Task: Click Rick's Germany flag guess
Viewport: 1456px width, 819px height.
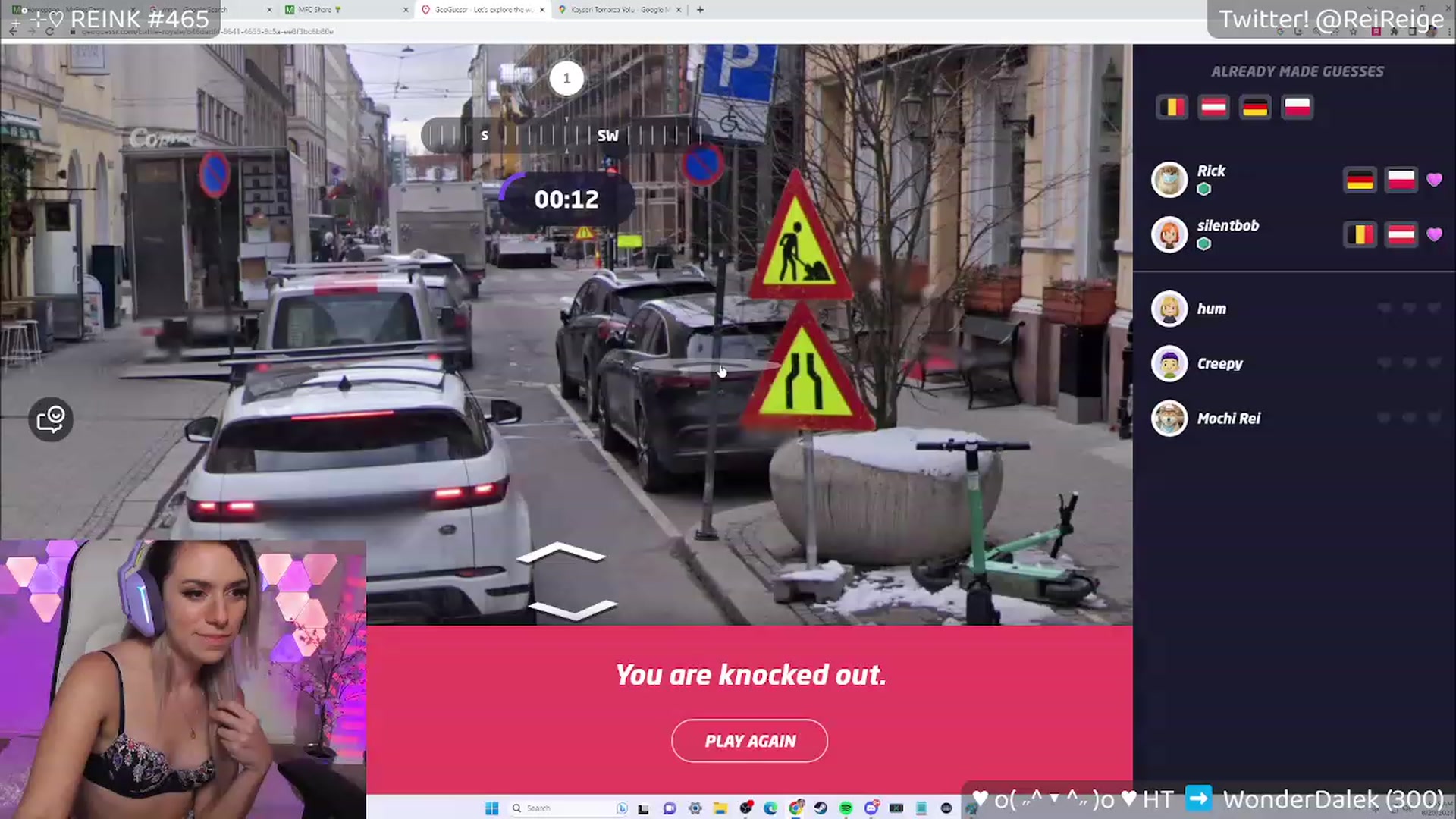Action: [x=1360, y=180]
